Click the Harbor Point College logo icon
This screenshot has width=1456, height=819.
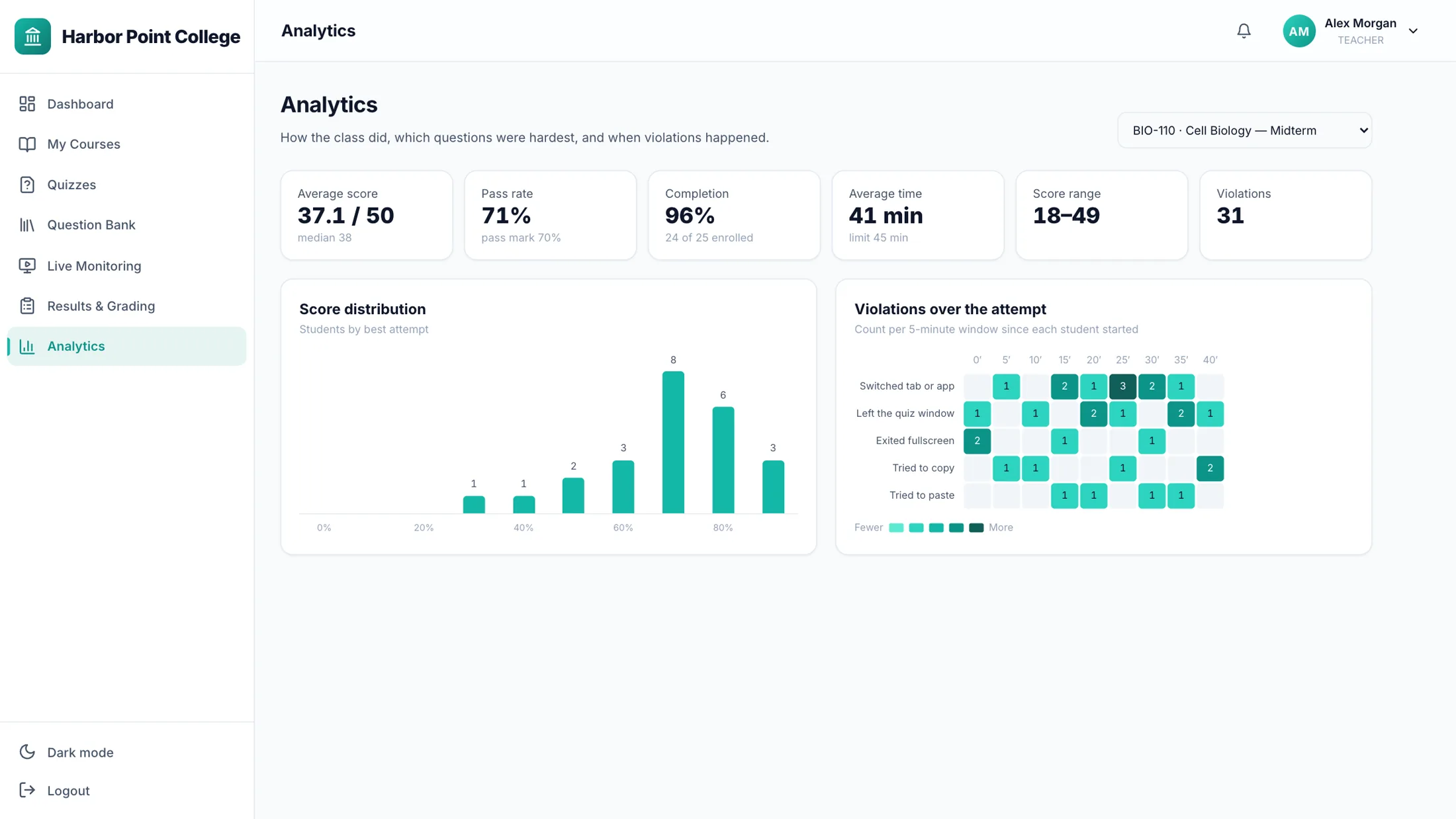[x=32, y=36]
